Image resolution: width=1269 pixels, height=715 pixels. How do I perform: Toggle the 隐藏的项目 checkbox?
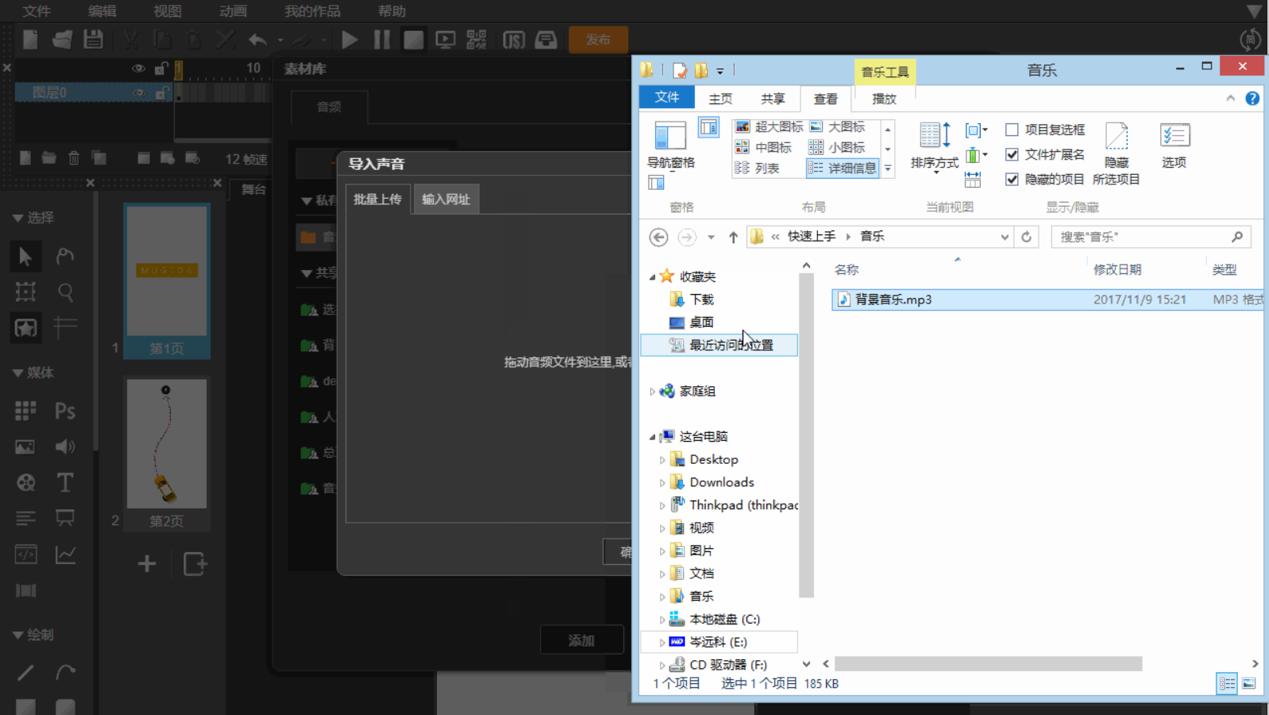click(1012, 180)
